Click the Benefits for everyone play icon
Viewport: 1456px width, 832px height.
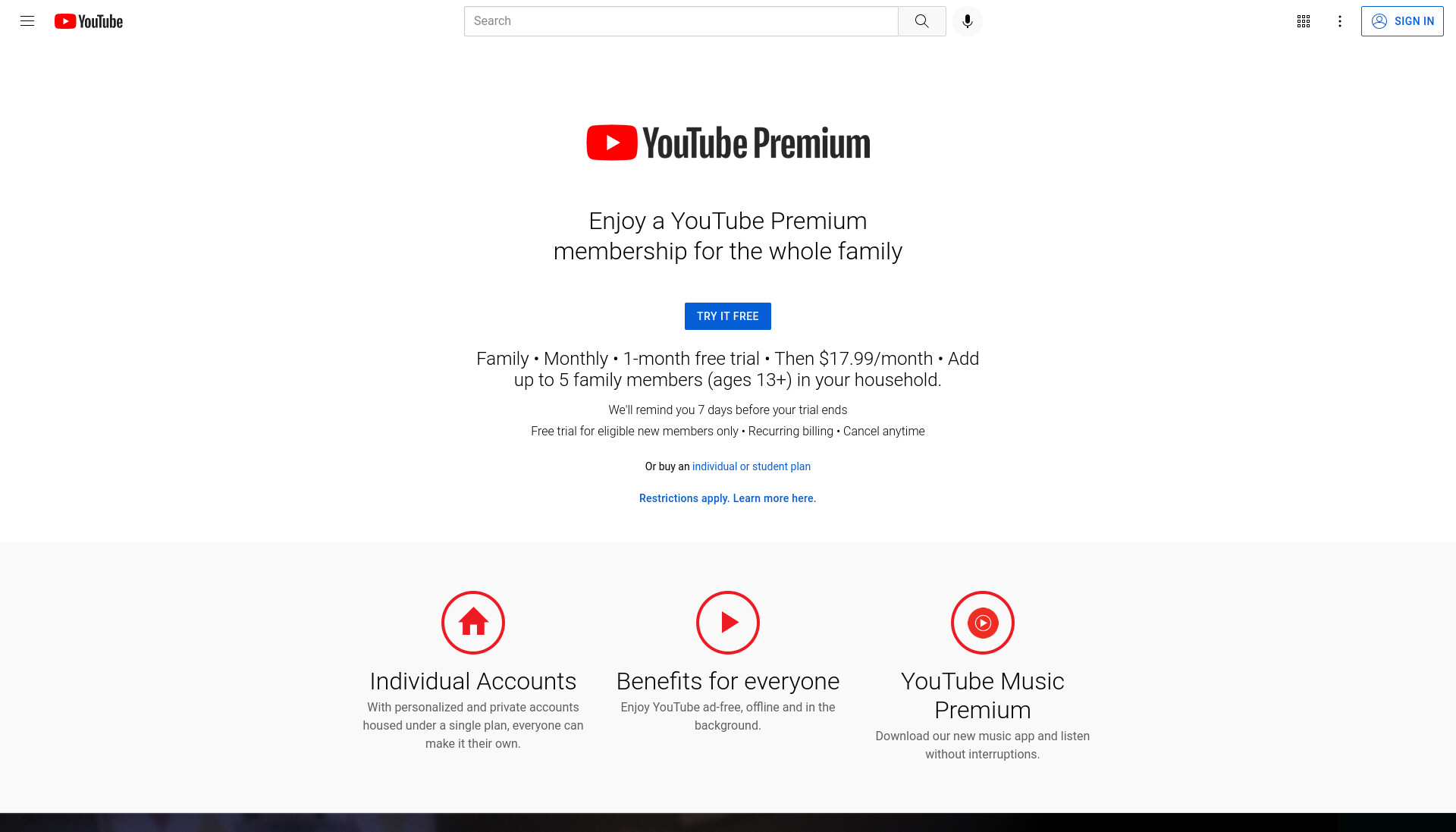(x=728, y=623)
